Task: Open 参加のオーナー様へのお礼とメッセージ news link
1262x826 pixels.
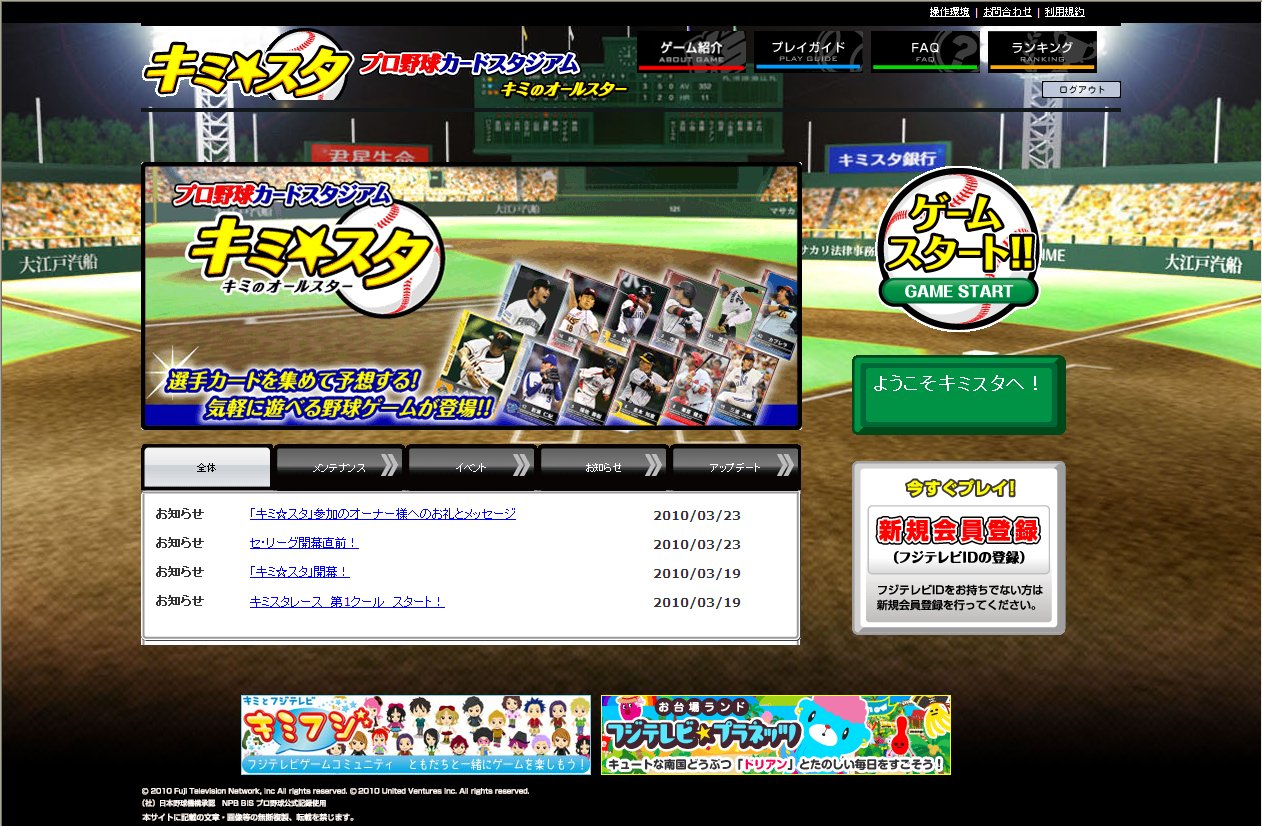Action: click(383, 514)
